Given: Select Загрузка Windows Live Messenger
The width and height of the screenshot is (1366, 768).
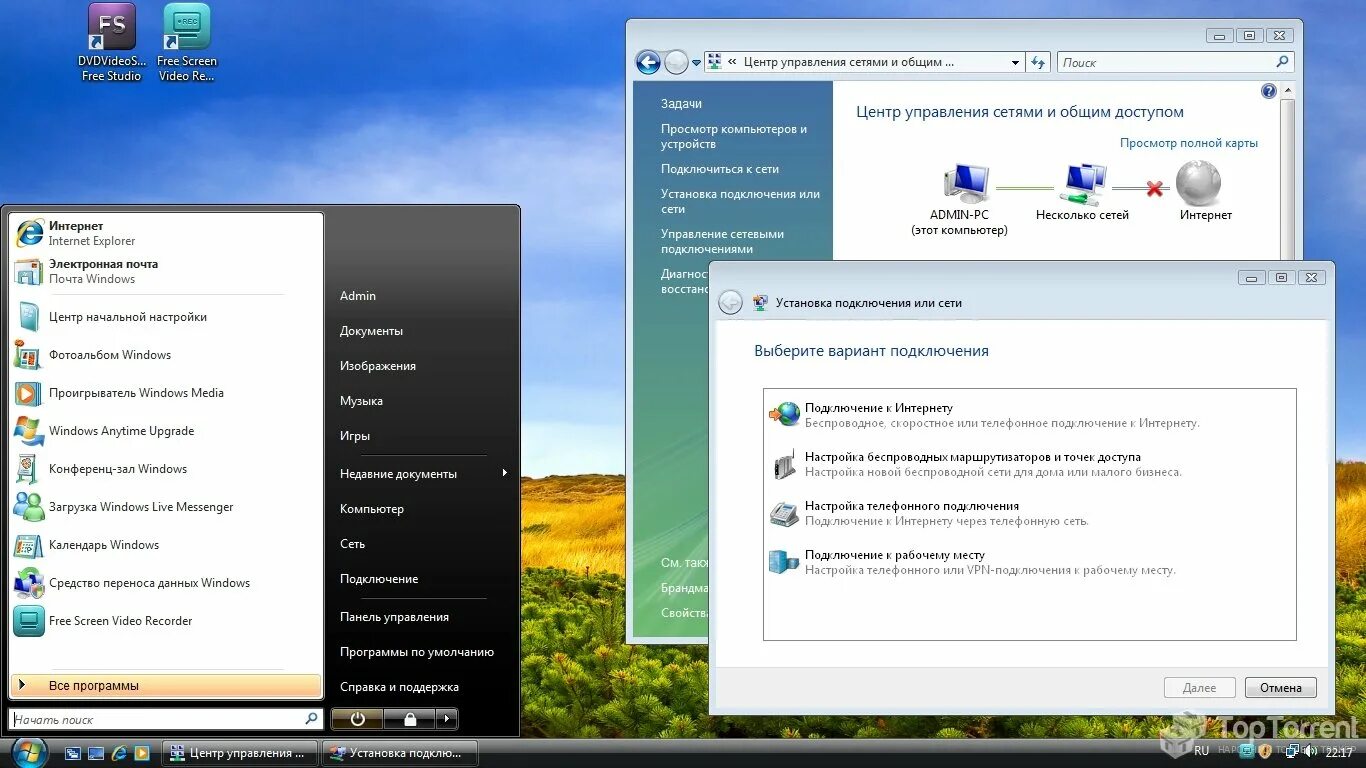Looking at the screenshot, I should (166, 507).
